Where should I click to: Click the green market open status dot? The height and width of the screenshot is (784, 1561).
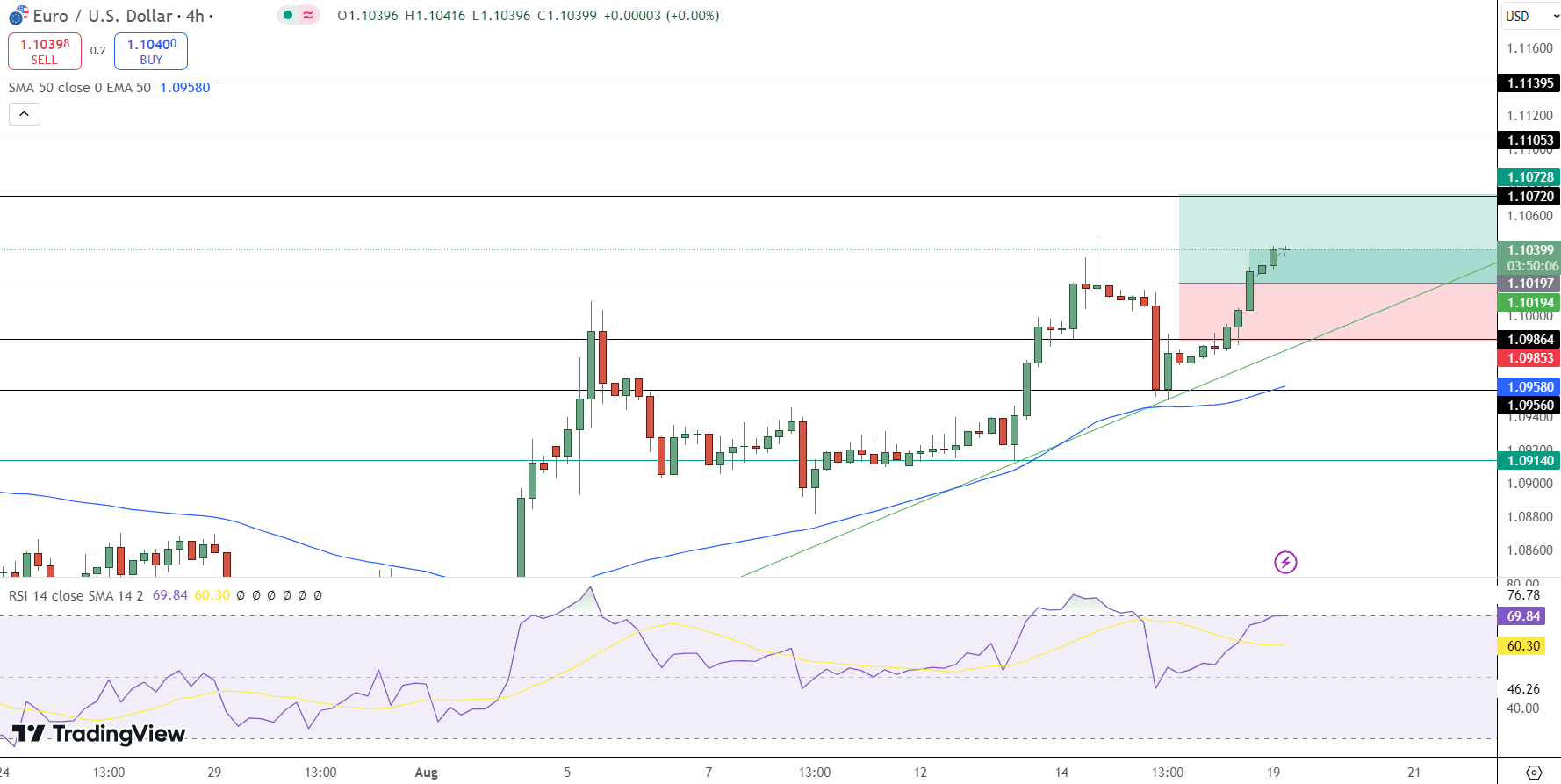point(288,15)
